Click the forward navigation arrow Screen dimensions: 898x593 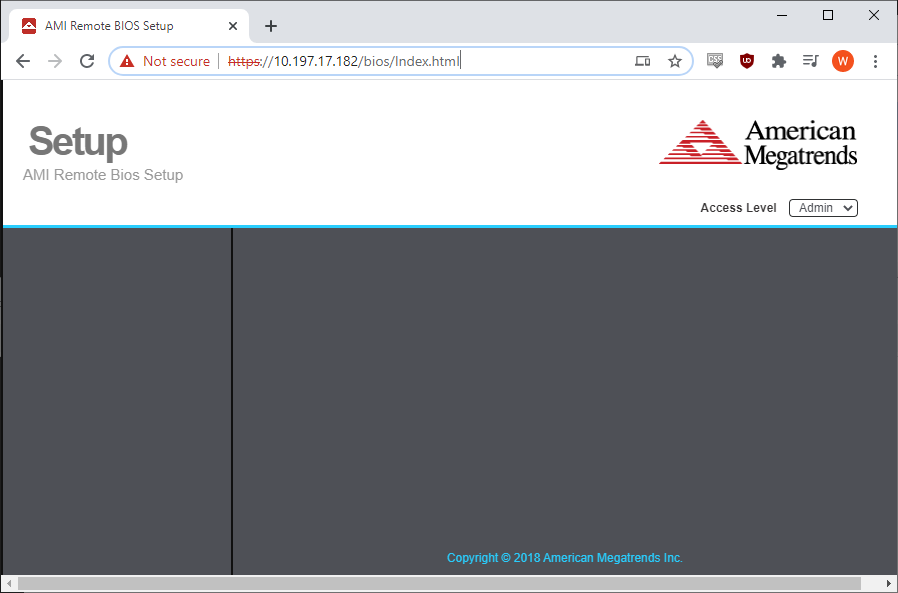pyautogui.click(x=55, y=61)
